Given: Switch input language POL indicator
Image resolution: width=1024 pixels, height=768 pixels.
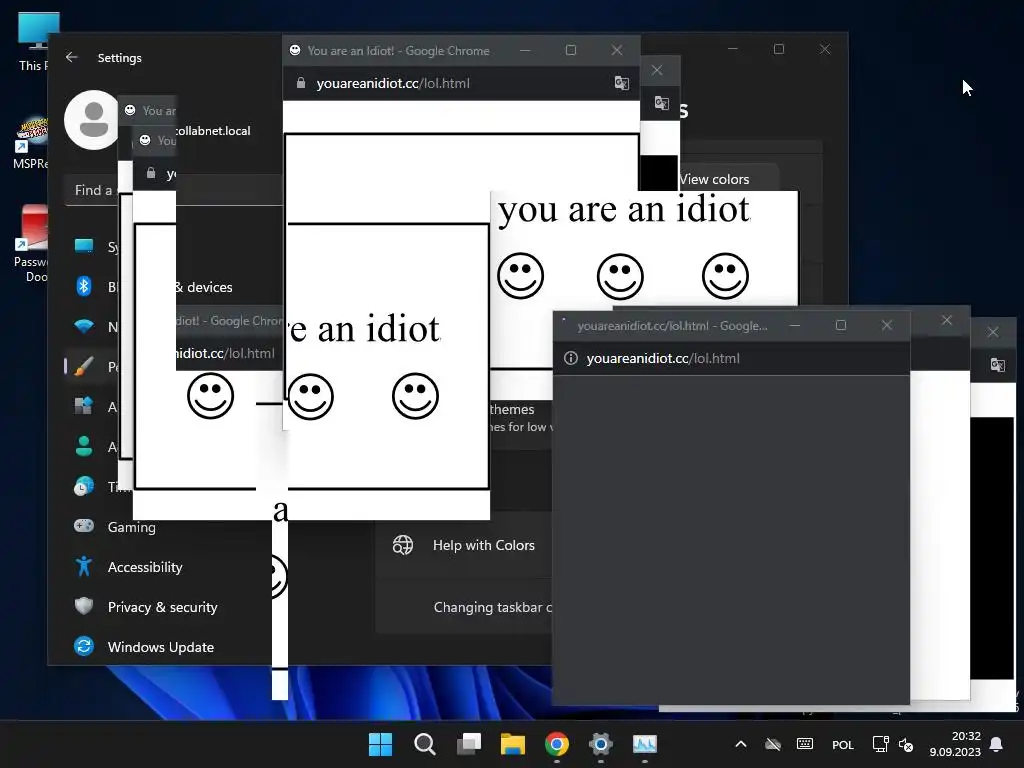Looking at the screenshot, I should [x=842, y=744].
